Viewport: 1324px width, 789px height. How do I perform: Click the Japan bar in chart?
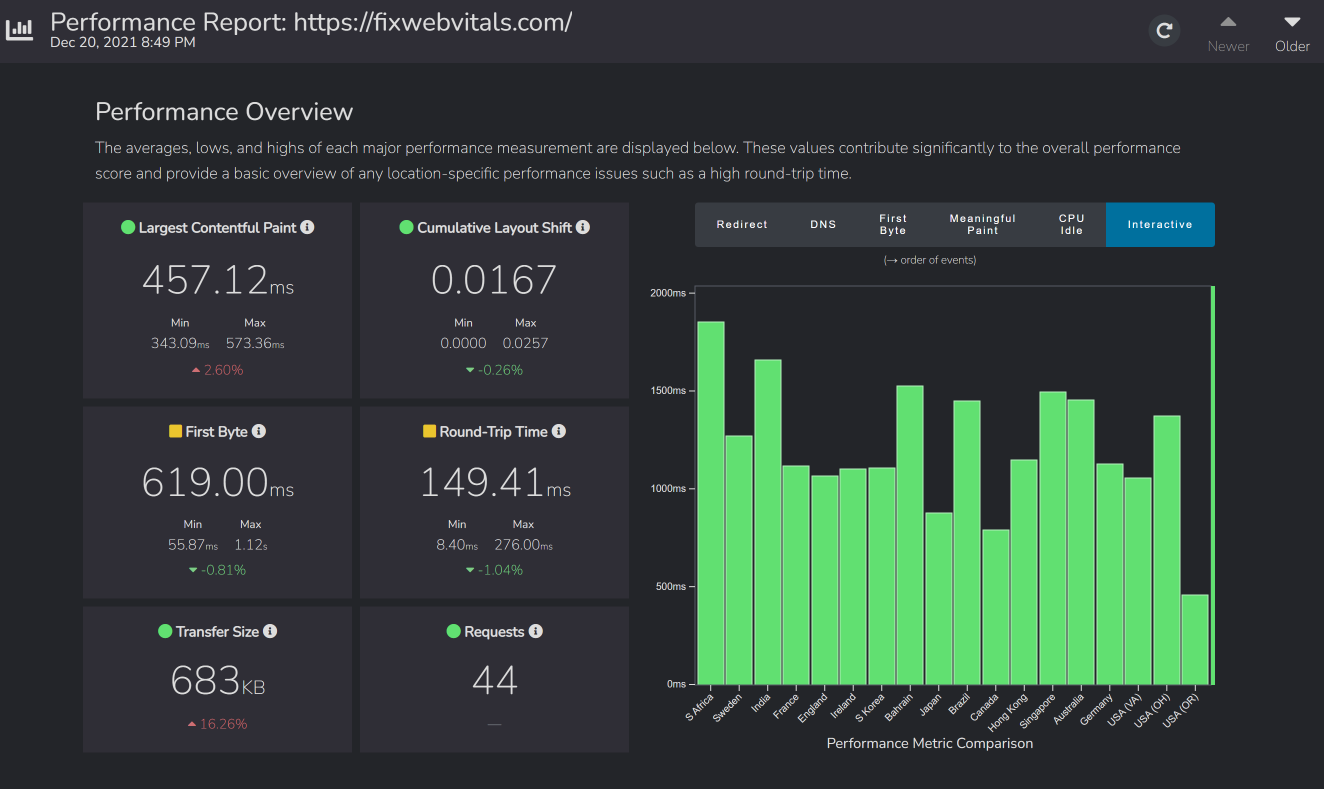[x=939, y=598]
